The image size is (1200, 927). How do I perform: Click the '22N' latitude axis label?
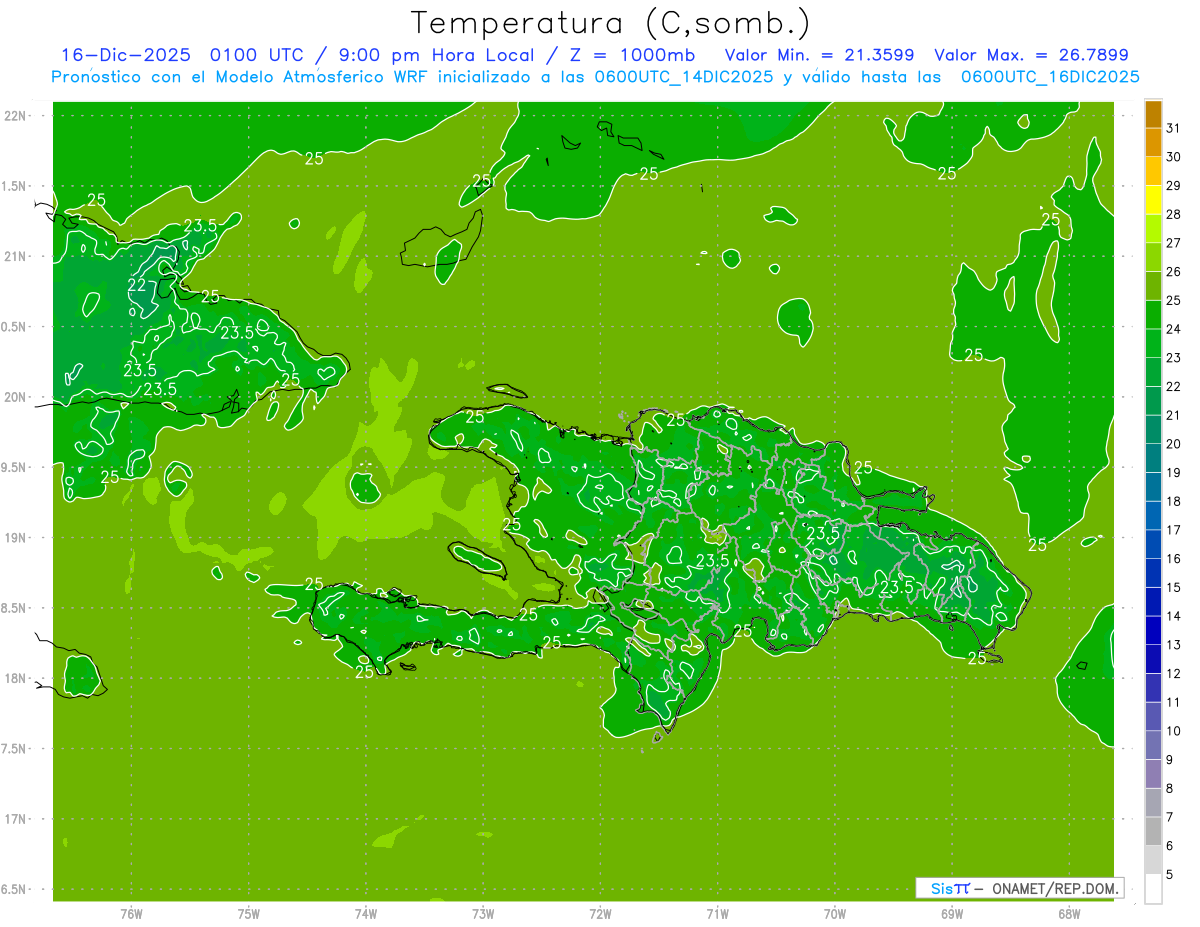coord(16,116)
